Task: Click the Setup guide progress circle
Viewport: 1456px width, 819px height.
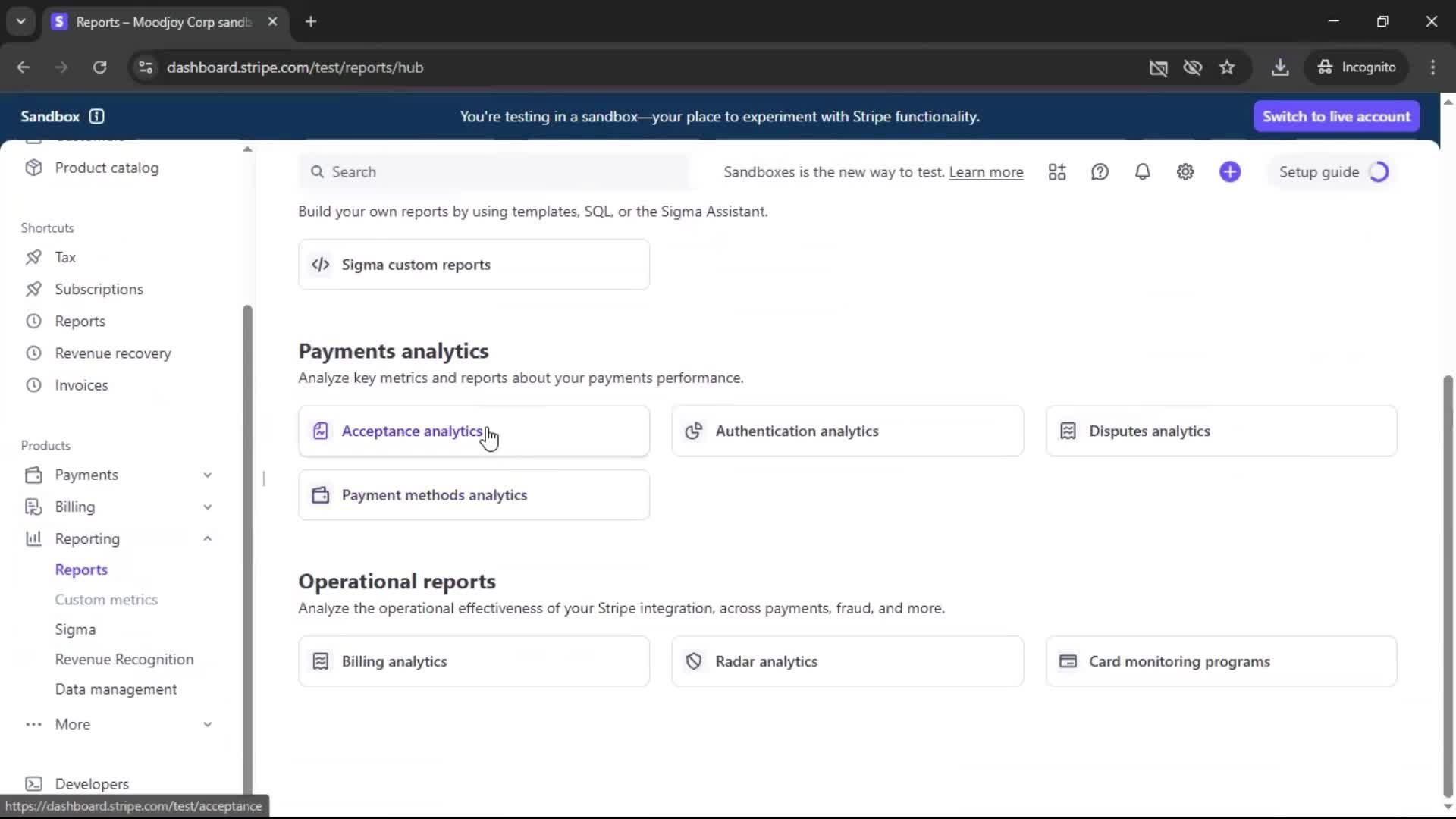Action: [1379, 172]
